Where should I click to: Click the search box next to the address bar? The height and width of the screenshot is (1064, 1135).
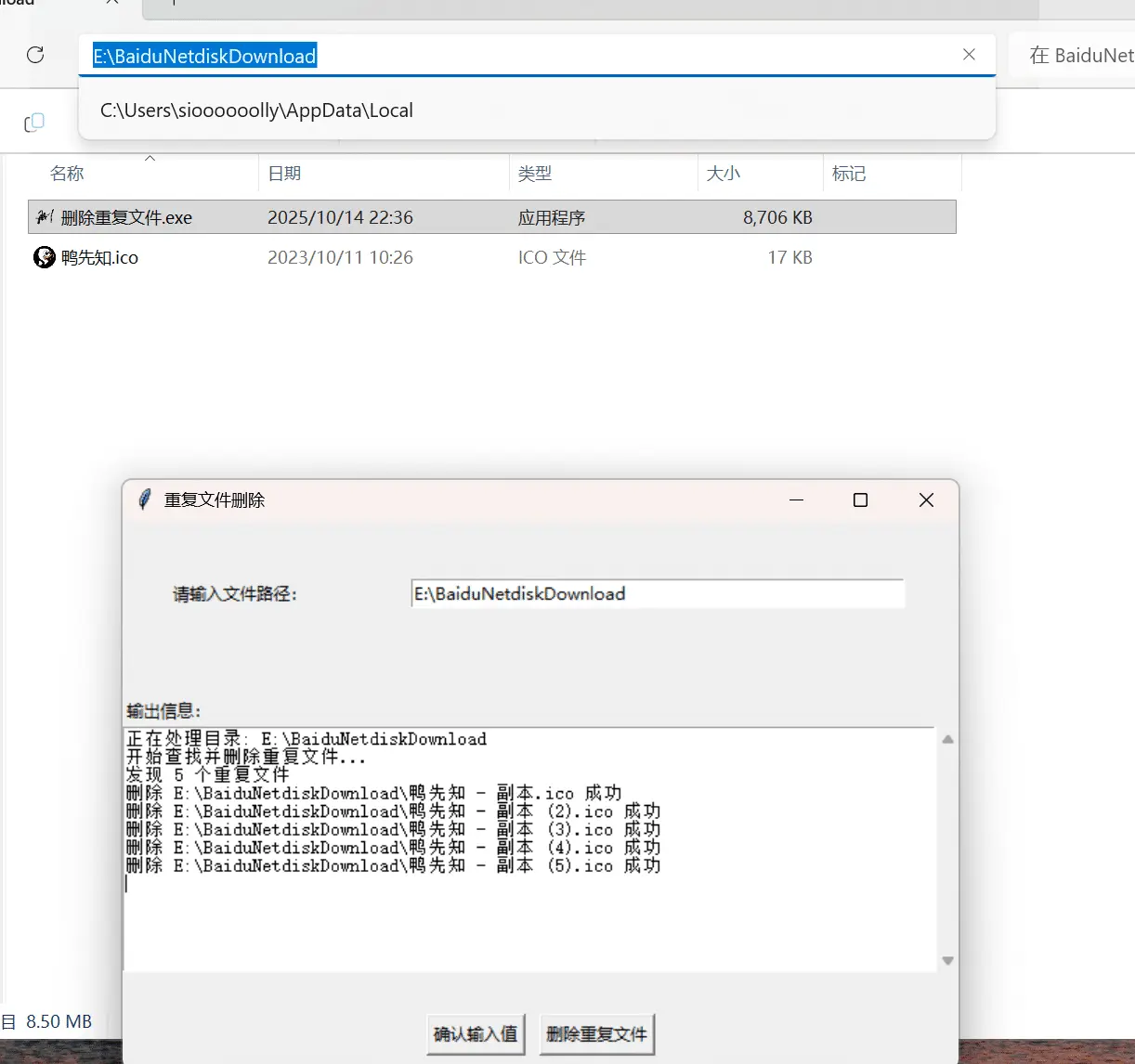(1077, 56)
